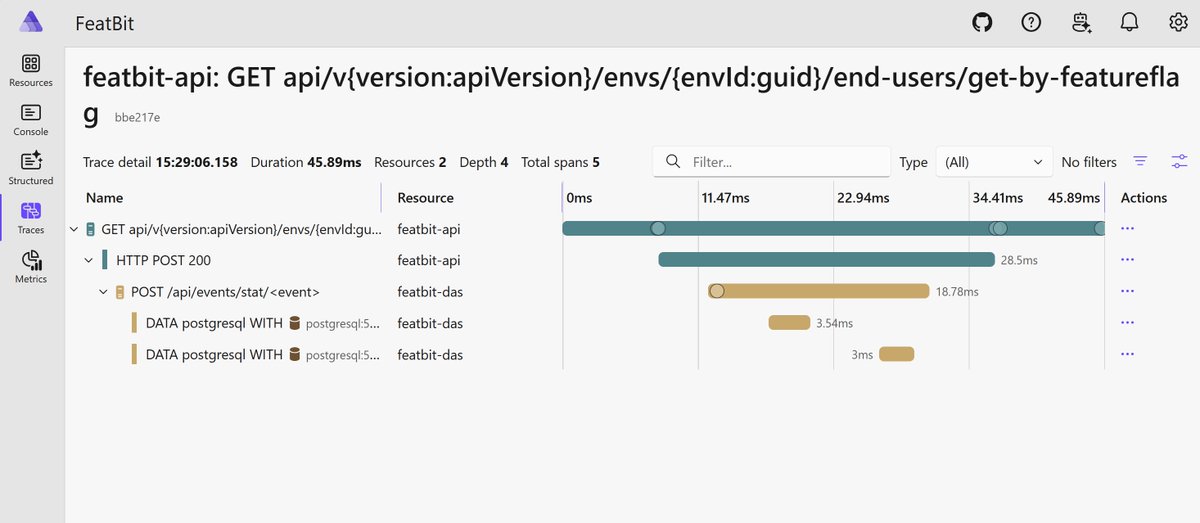Viewport: 1200px width, 523px height.
Task: Open the notifications bell
Action: pos(1130,22)
